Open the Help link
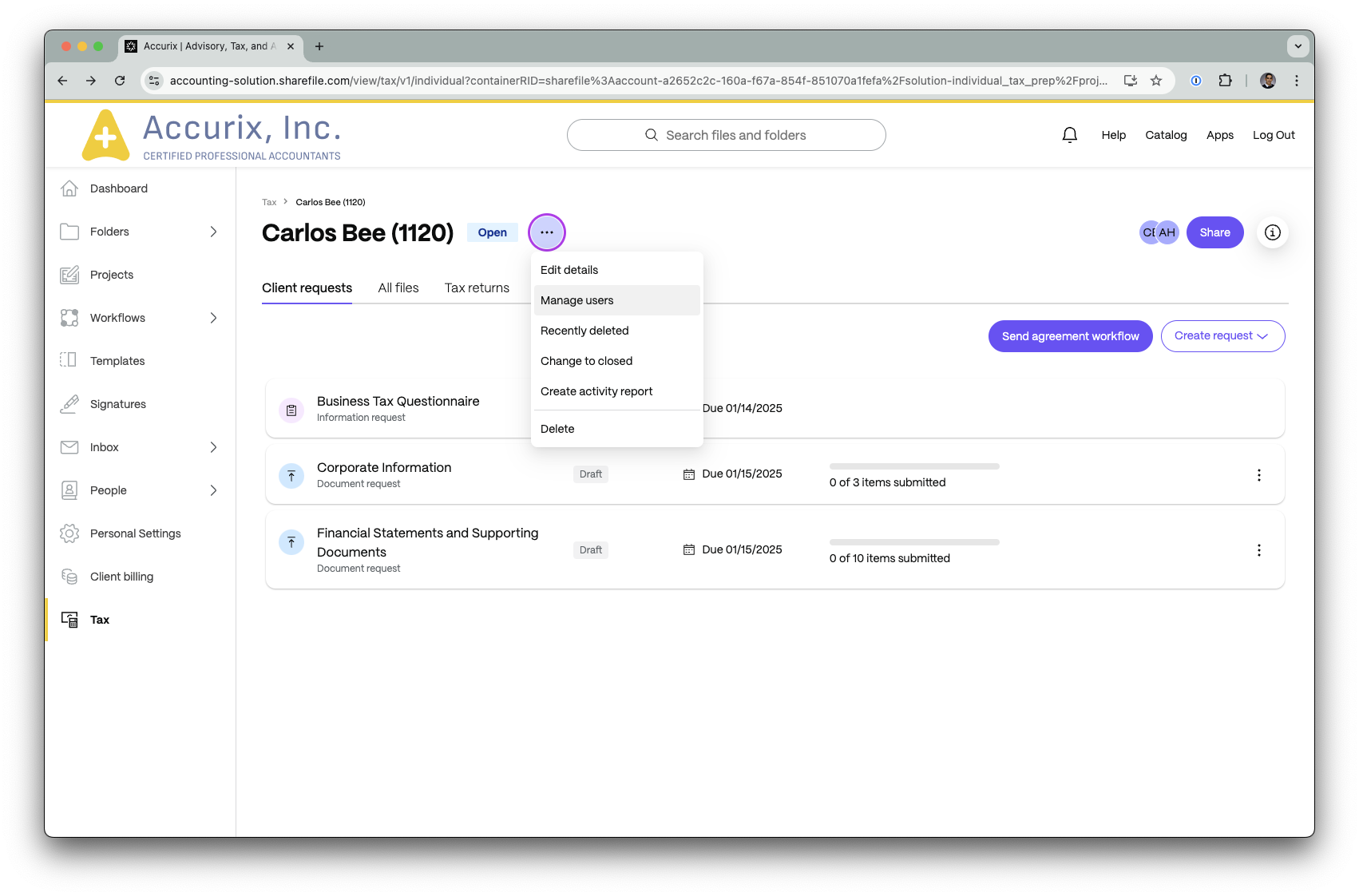 tap(1113, 135)
